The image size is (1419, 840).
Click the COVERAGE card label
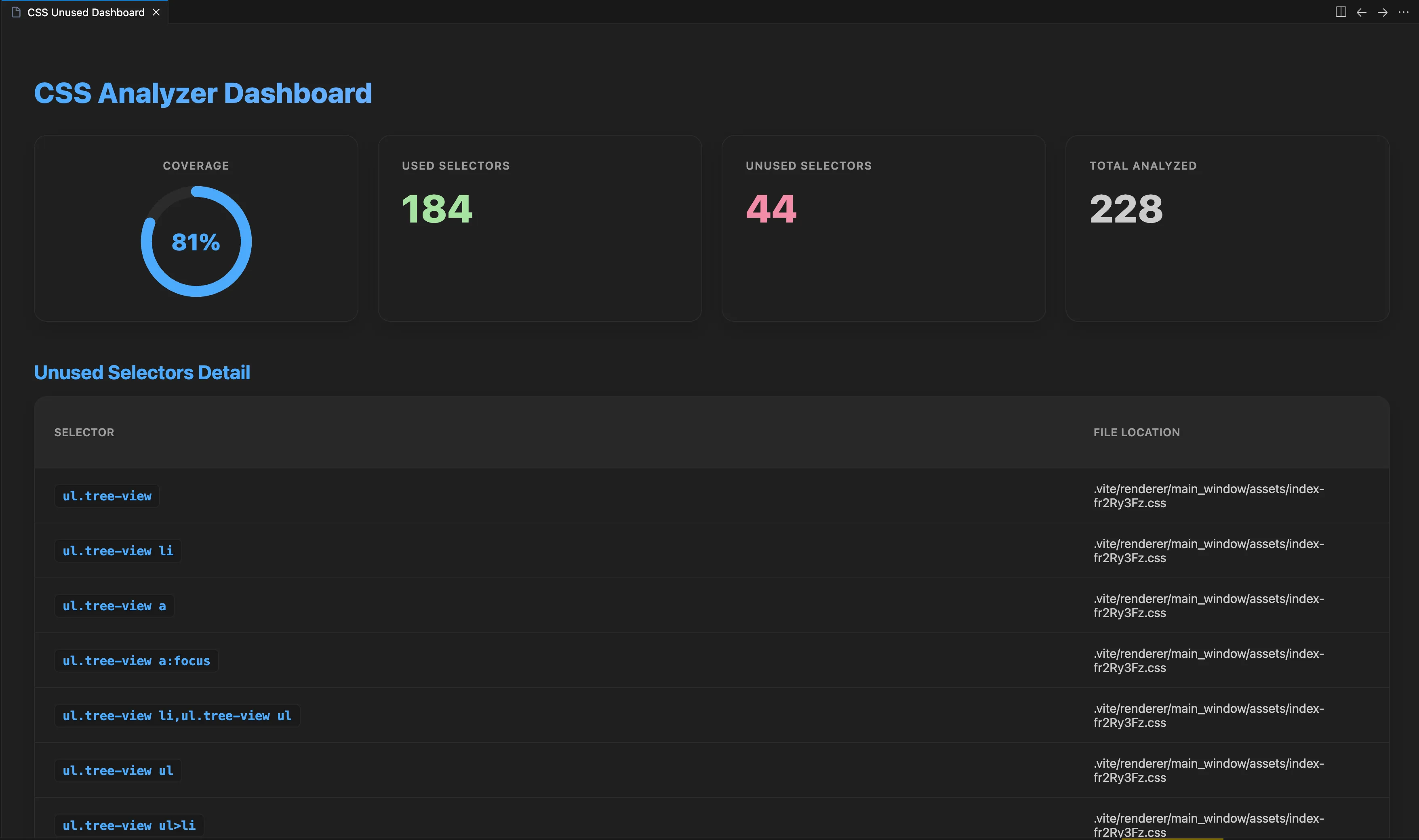click(196, 166)
